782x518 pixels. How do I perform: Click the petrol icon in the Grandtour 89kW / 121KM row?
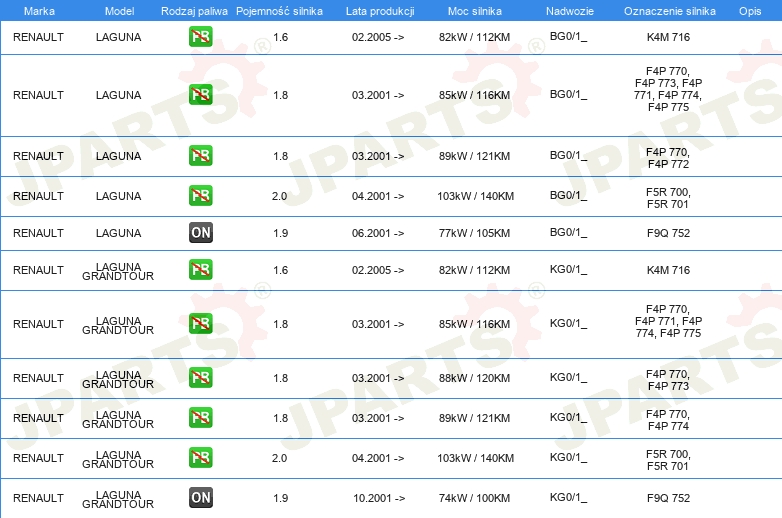pyautogui.click(x=200, y=417)
